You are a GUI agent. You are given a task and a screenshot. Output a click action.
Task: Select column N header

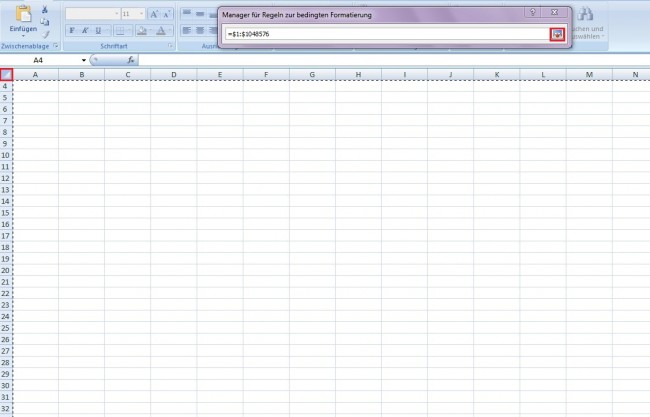coord(631,75)
